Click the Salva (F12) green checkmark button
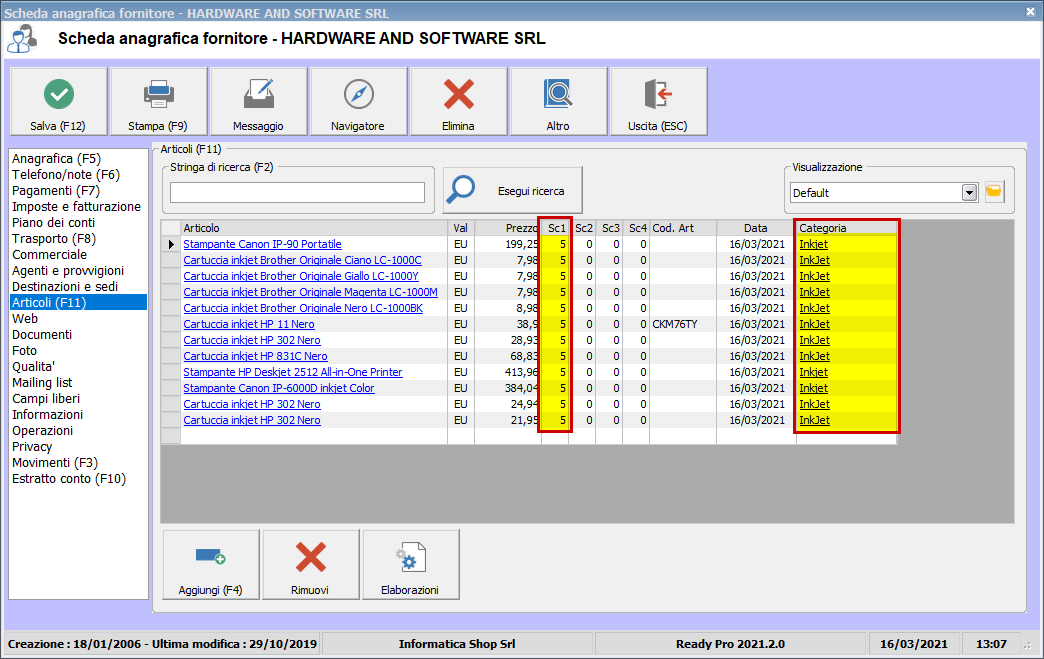 pos(59,102)
